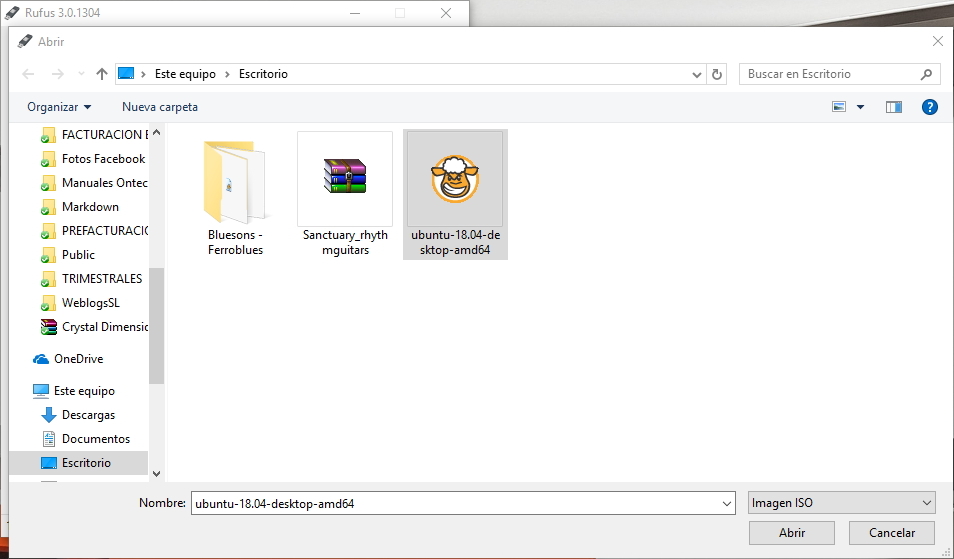The height and width of the screenshot is (559, 954).
Task: Select Escritorio in the navigation pane
Action: [78, 463]
